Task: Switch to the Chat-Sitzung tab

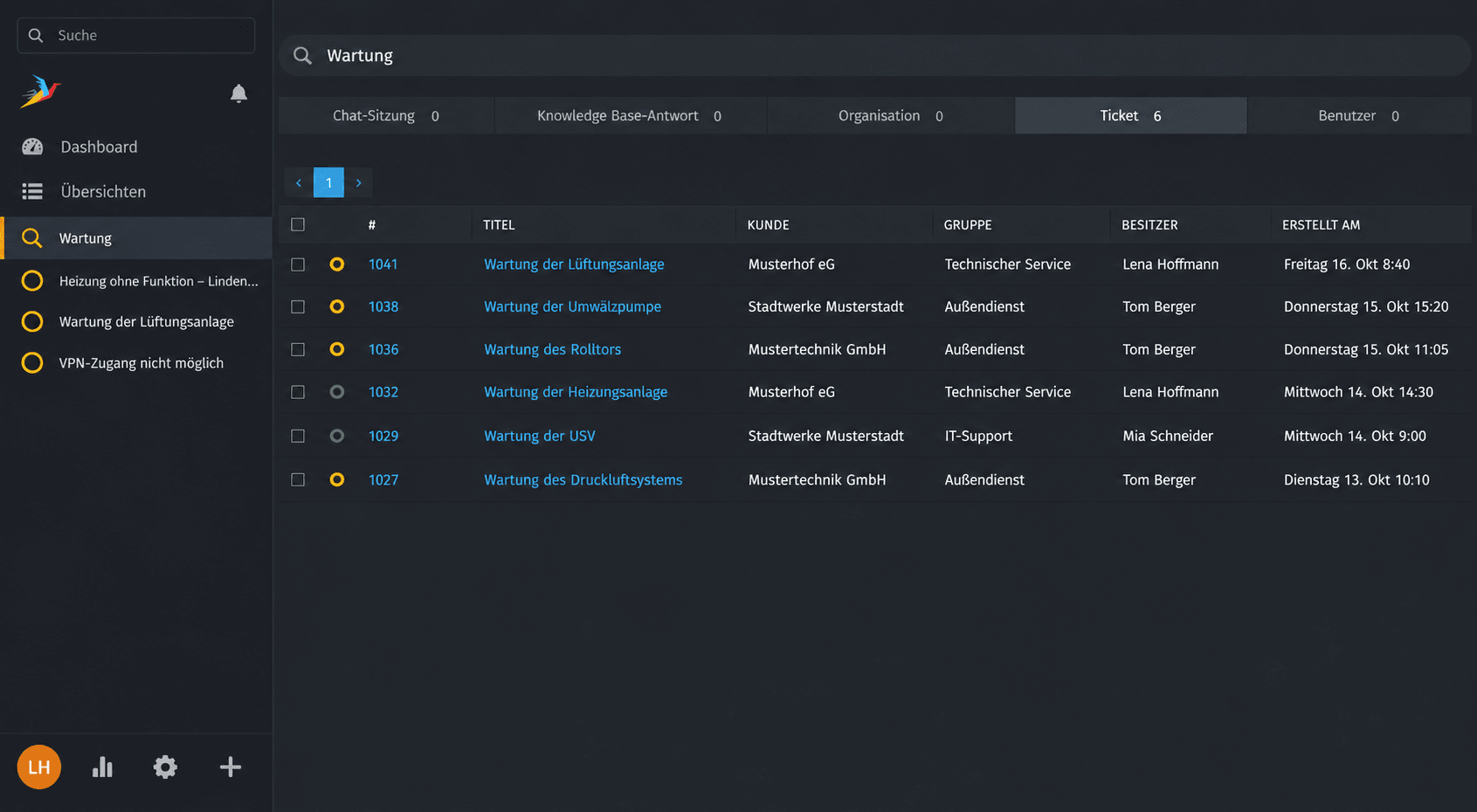Action: click(386, 115)
